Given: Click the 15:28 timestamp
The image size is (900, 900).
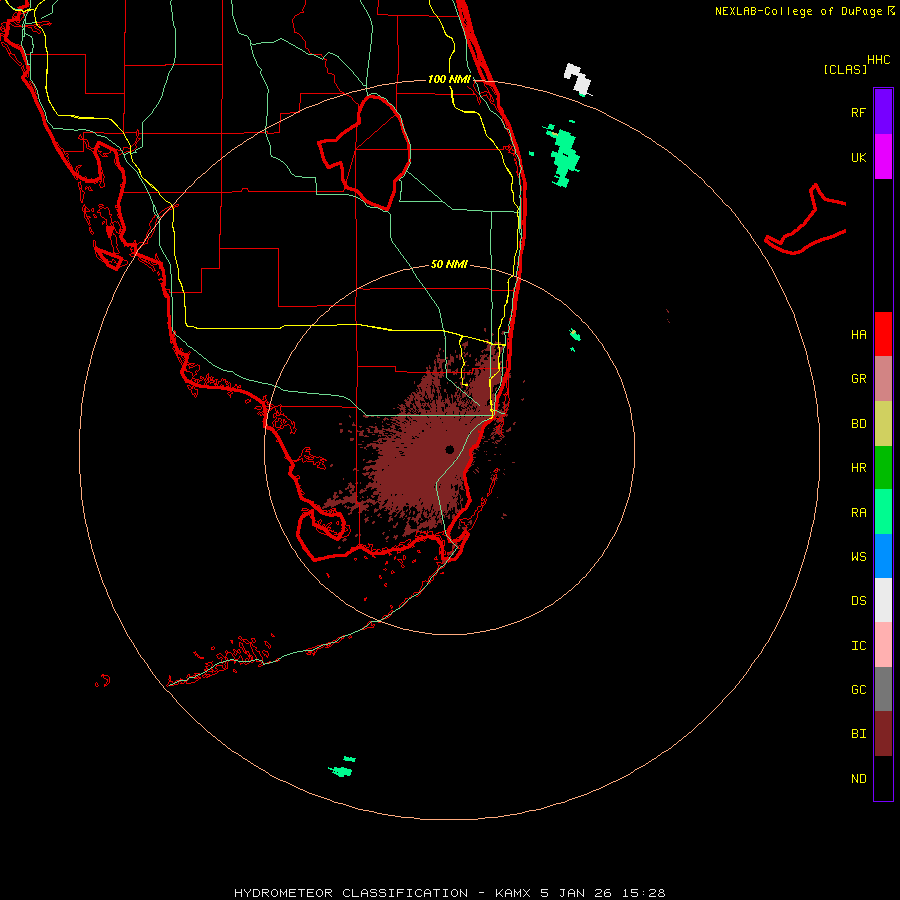Looking at the screenshot, I should pos(643,893).
